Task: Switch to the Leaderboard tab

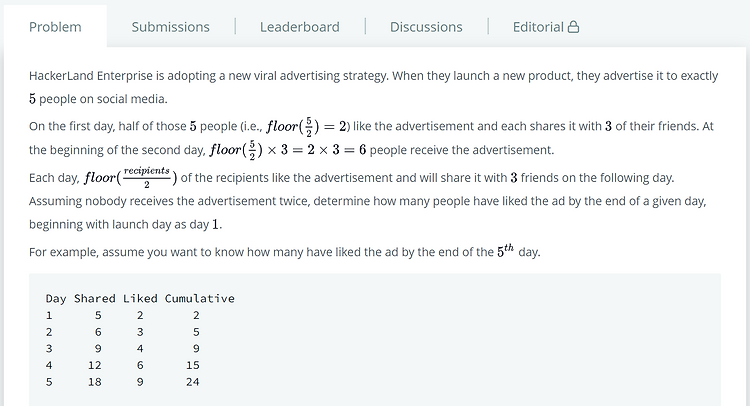Action: click(299, 27)
